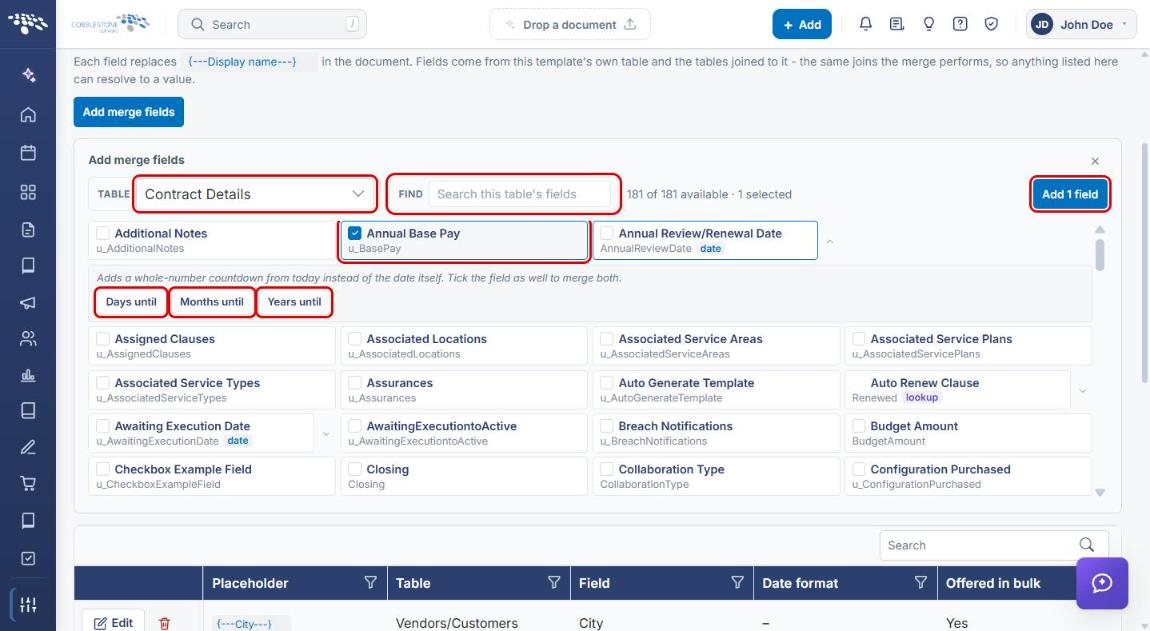Click the global Search field
The image size is (1150, 631).
point(272,24)
